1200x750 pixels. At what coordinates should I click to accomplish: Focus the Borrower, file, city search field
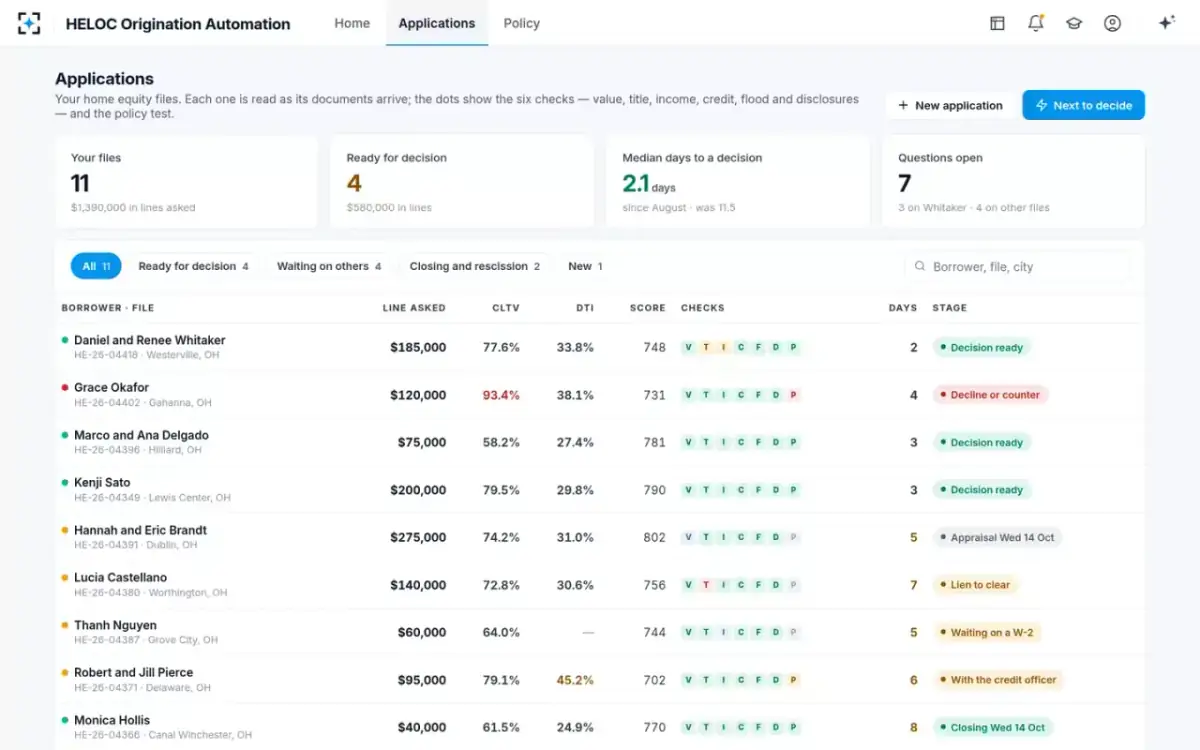(x=1017, y=267)
